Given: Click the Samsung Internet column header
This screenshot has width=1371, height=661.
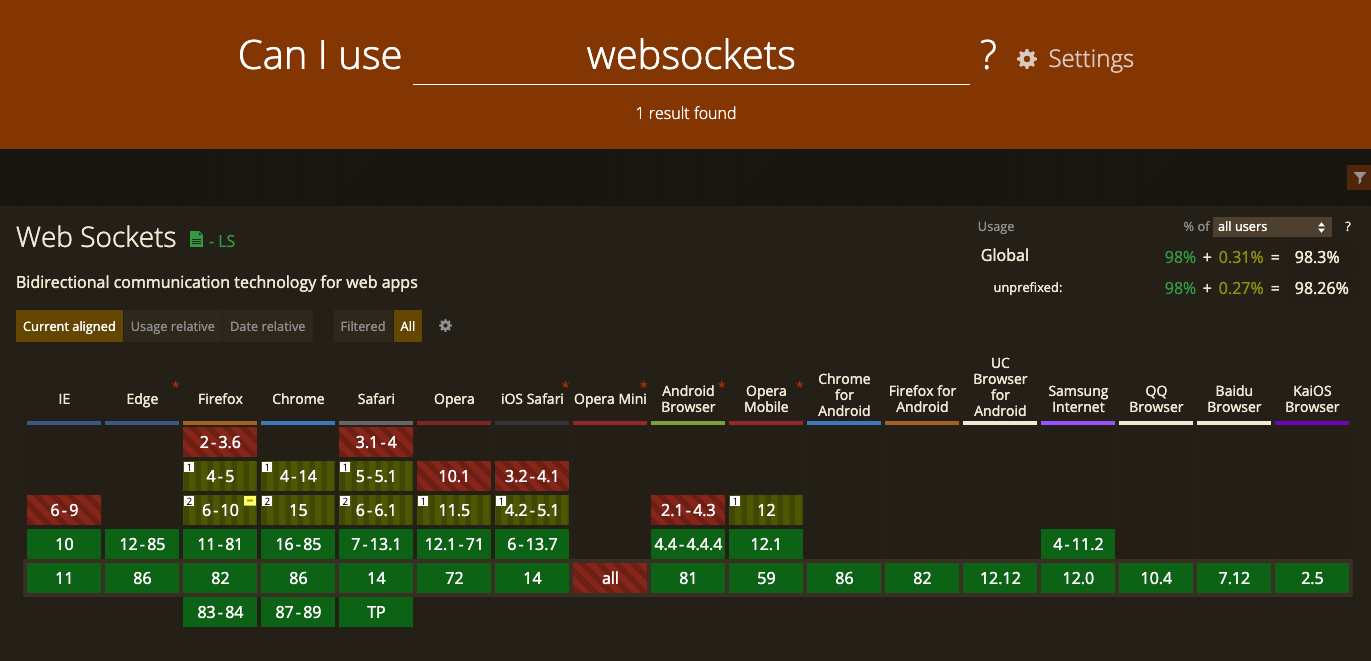Looking at the screenshot, I should (1078, 399).
